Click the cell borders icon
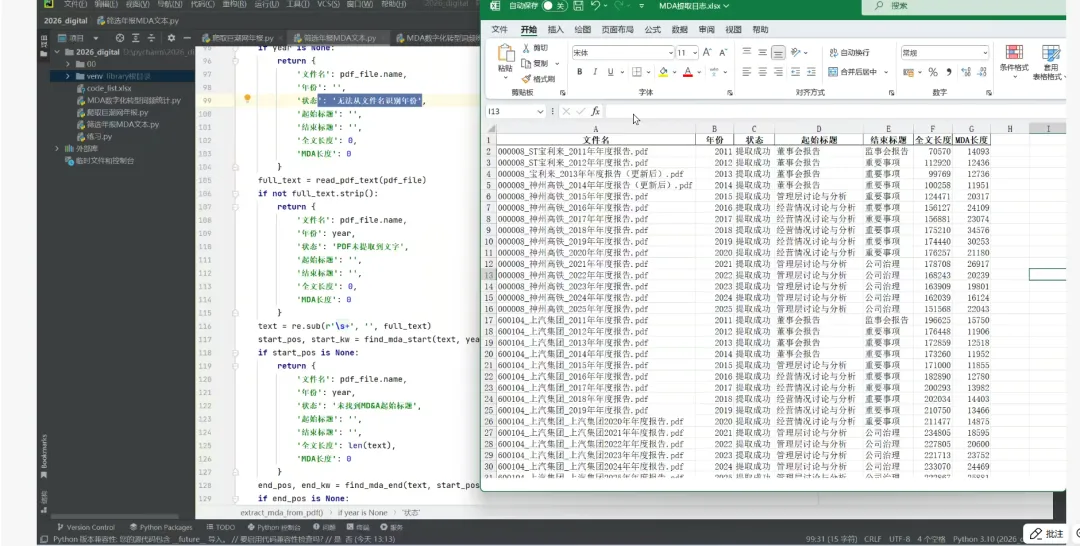 click(637, 72)
